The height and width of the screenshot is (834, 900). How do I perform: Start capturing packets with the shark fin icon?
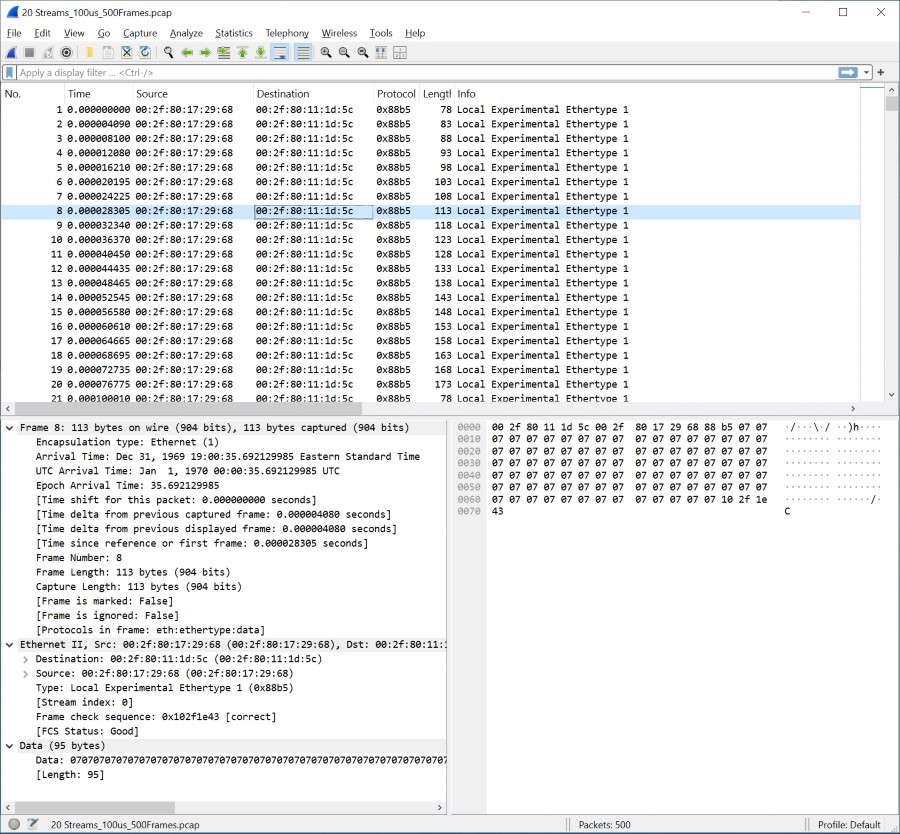(11, 52)
